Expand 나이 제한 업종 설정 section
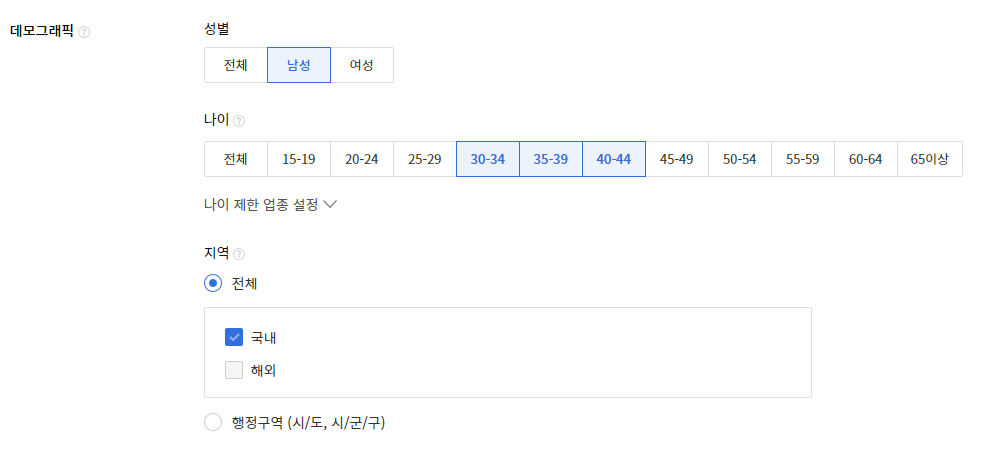This screenshot has width=1004, height=453. (x=270, y=205)
